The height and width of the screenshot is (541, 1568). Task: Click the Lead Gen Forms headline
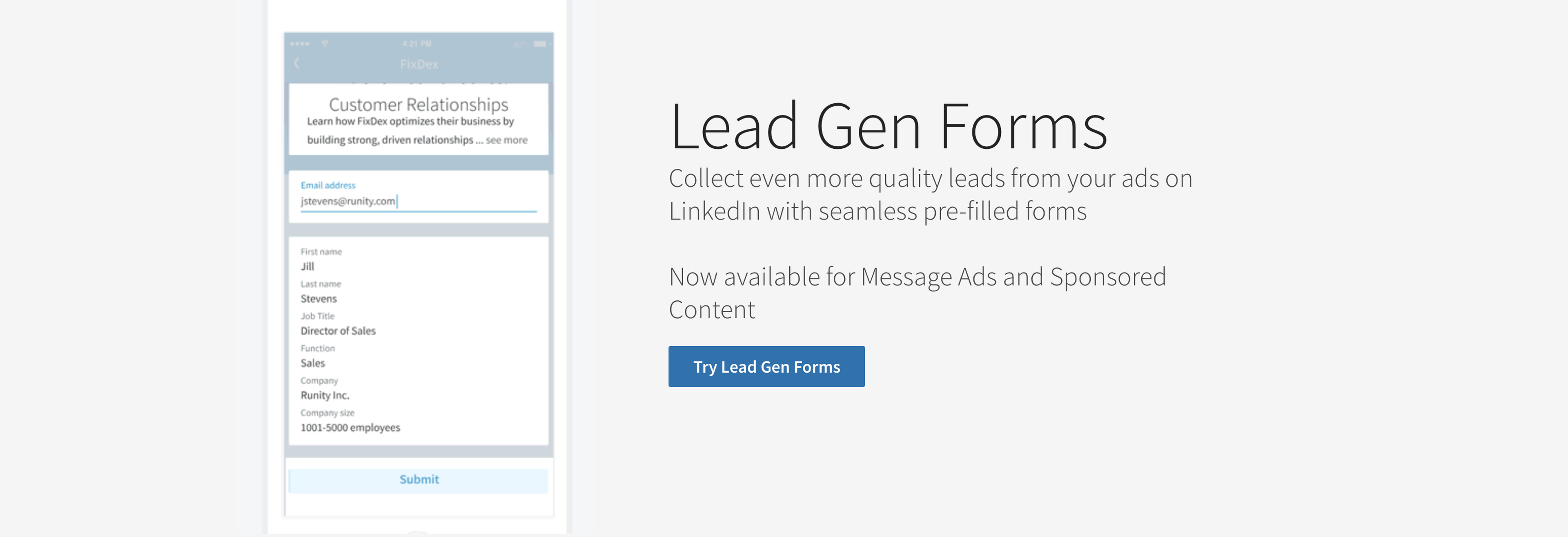(888, 127)
